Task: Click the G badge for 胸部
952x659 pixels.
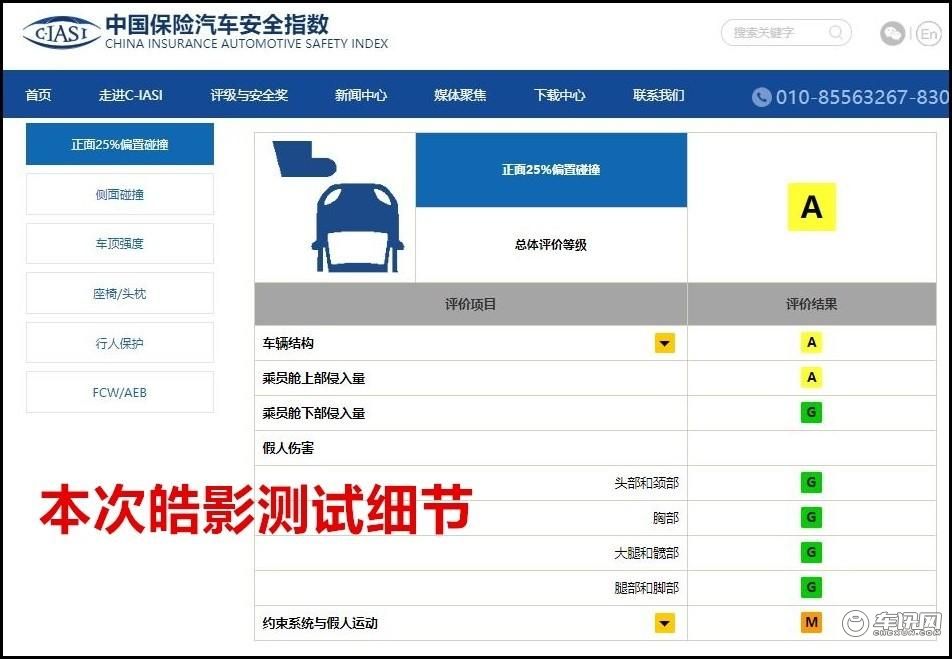Action: tap(811, 518)
